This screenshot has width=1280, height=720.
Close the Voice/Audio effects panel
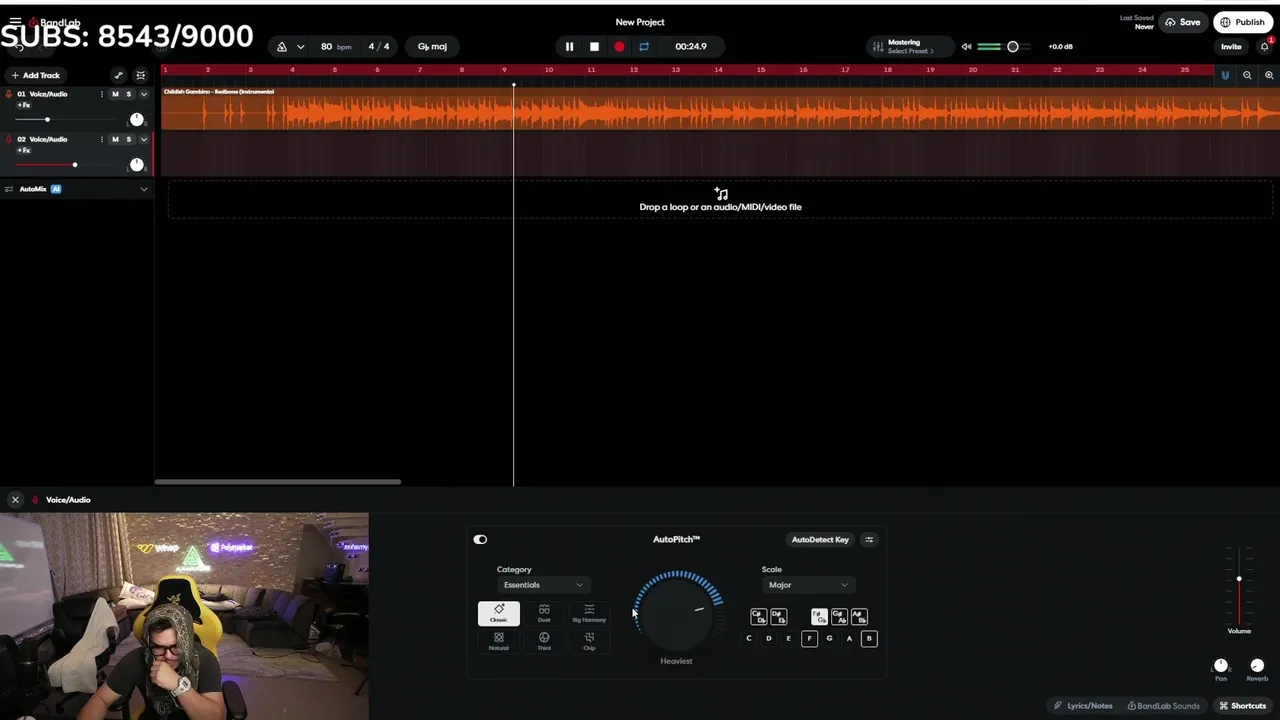point(15,500)
